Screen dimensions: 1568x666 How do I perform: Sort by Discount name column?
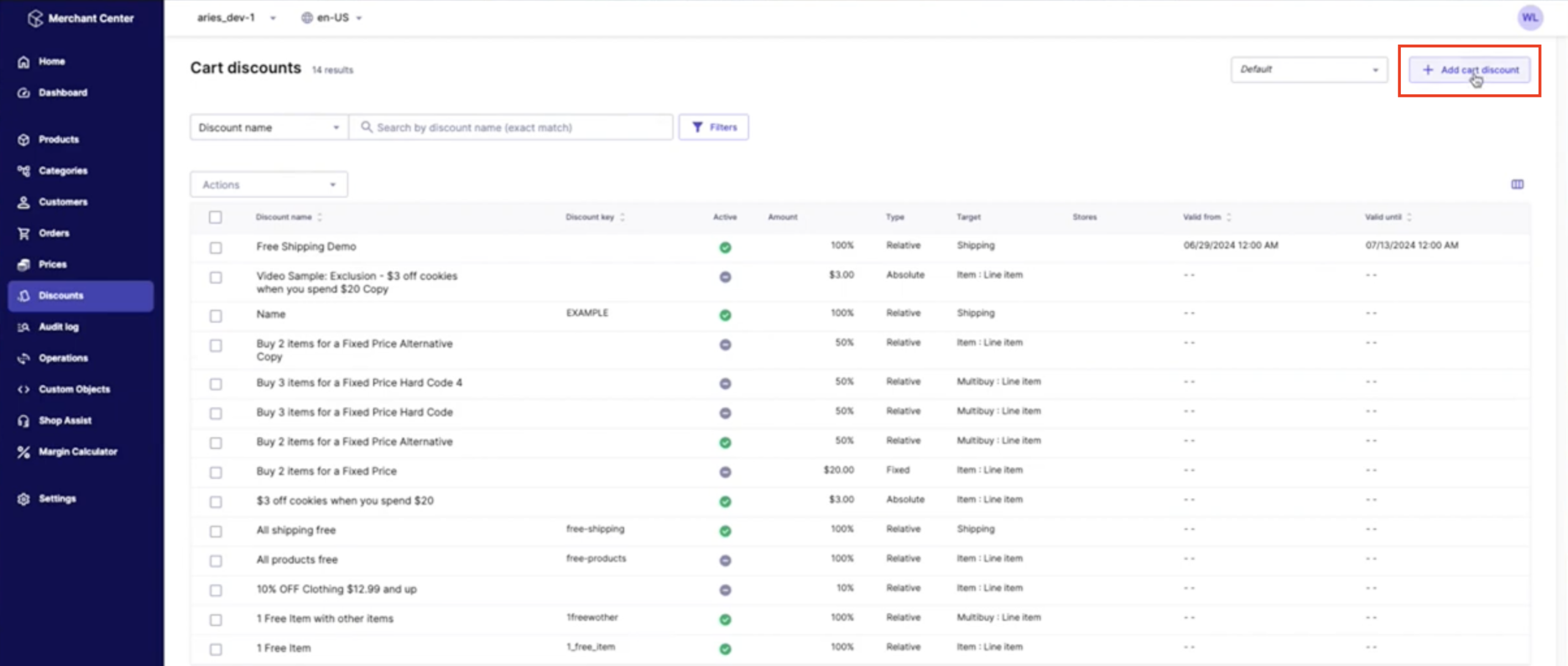point(288,218)
